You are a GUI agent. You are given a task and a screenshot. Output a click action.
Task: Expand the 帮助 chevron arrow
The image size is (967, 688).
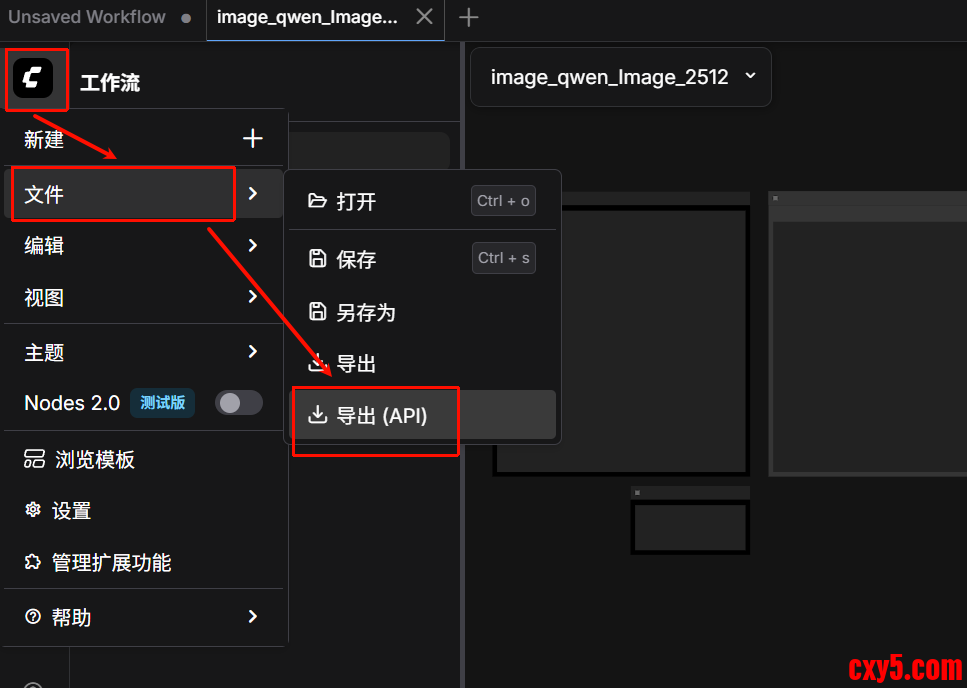tap(253, 616)
